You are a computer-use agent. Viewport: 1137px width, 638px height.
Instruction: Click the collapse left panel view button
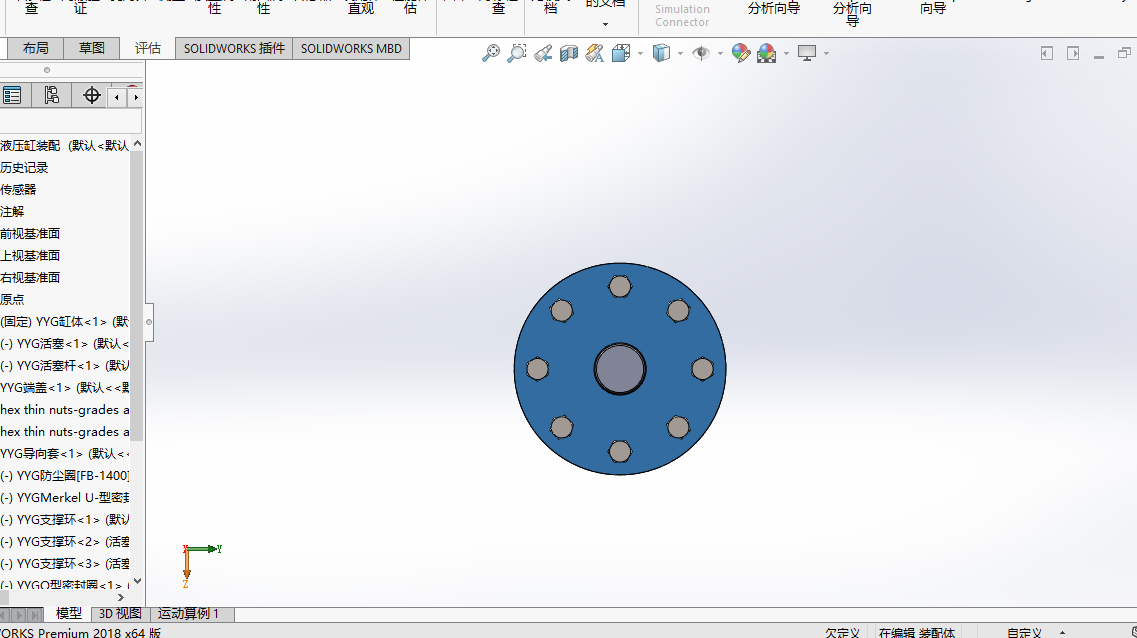click(1046, 53)
